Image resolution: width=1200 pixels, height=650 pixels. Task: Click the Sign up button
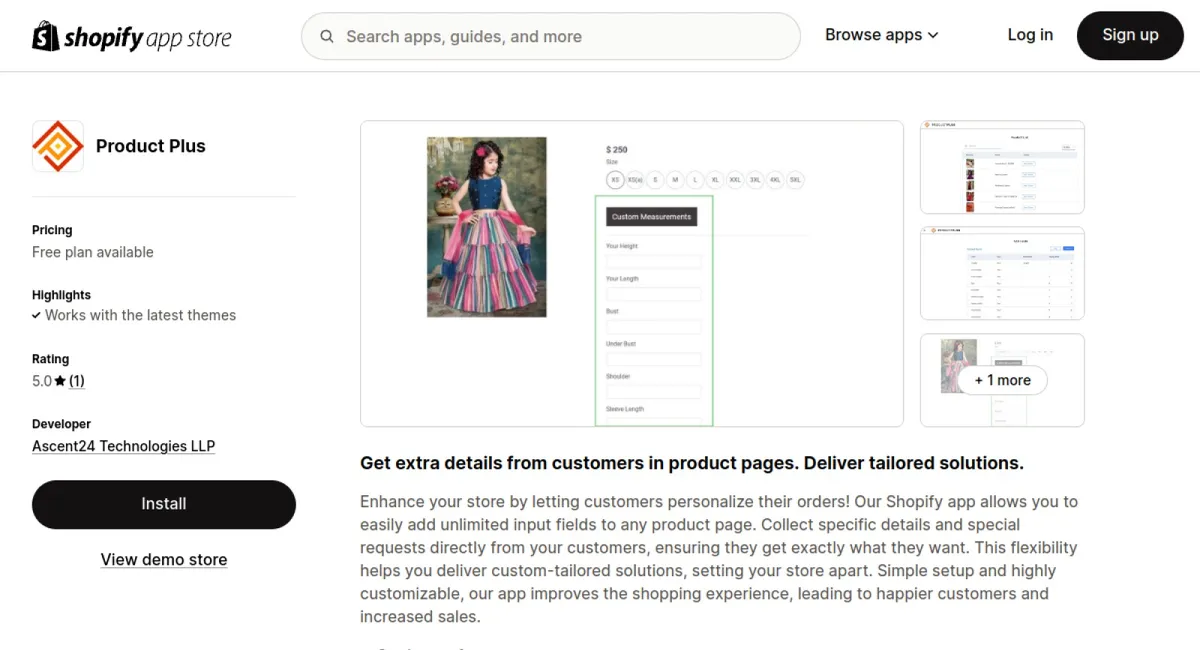pyautogui.click(x=1130, y=36)
